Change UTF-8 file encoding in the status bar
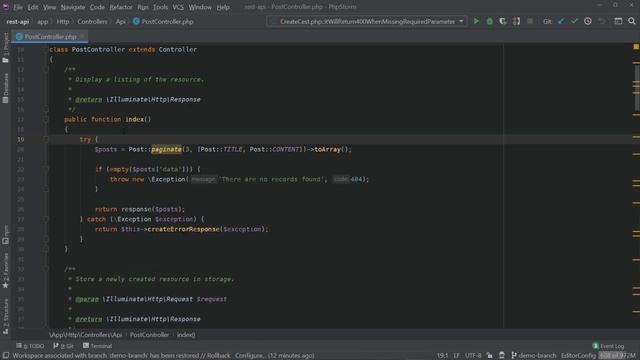640x360 pixels. click(473, 356)
